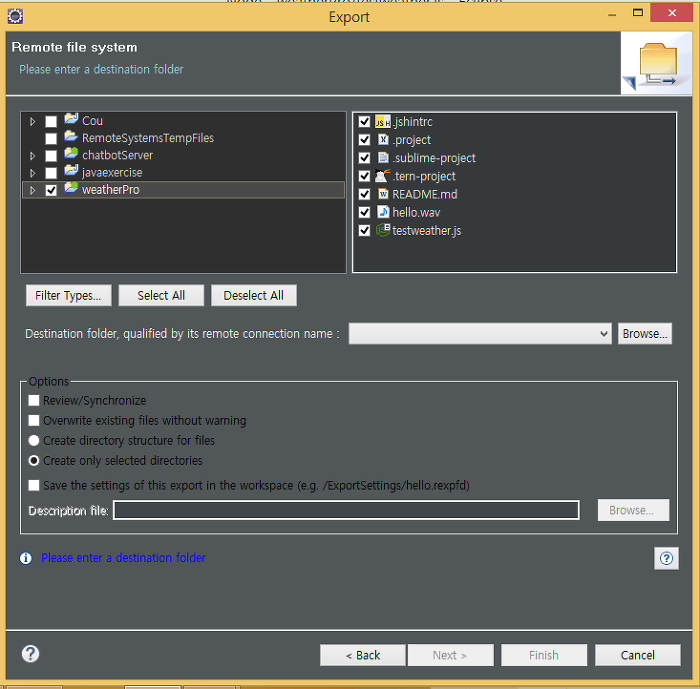Click the info icon beside destination folder message

pos(25,558)
